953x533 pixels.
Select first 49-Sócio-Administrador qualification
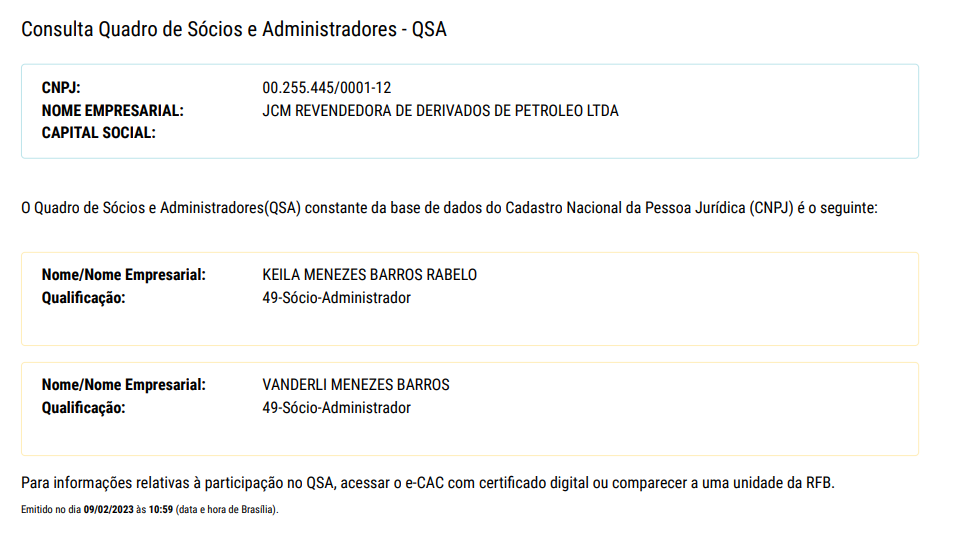336,298
